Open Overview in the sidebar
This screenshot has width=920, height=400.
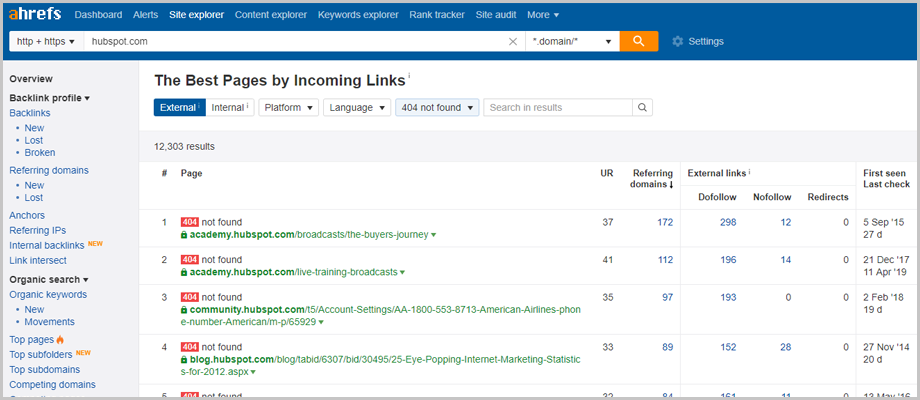[x=31, y=79]
